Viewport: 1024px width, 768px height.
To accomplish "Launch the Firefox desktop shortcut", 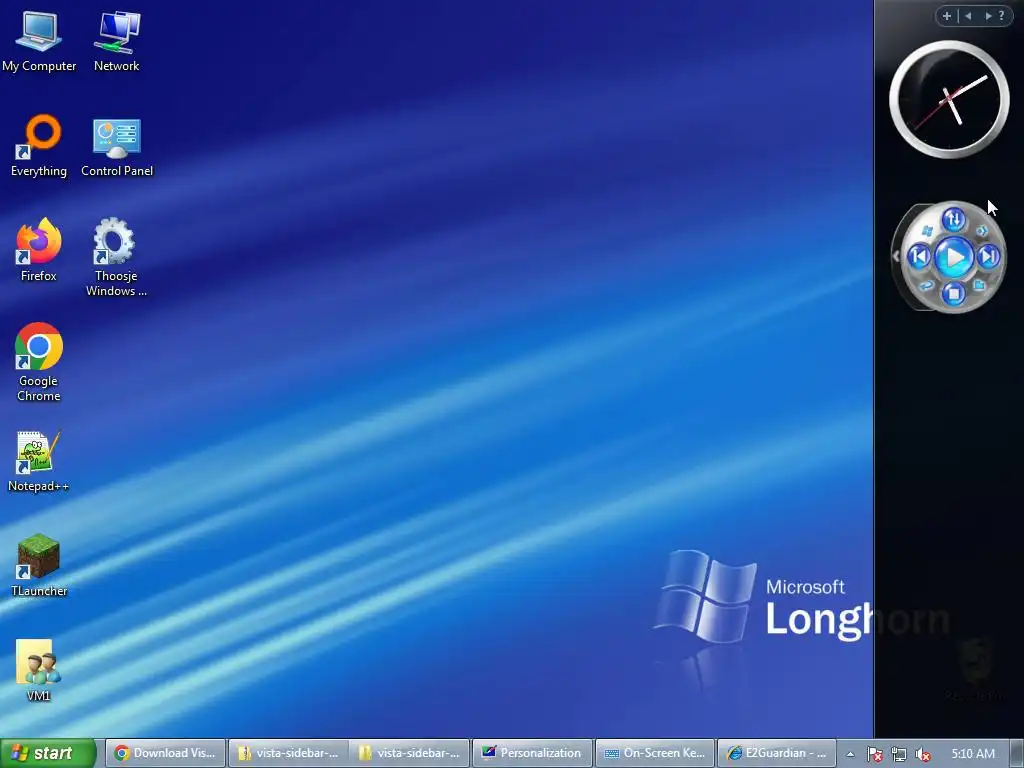I will coord(39,250).
